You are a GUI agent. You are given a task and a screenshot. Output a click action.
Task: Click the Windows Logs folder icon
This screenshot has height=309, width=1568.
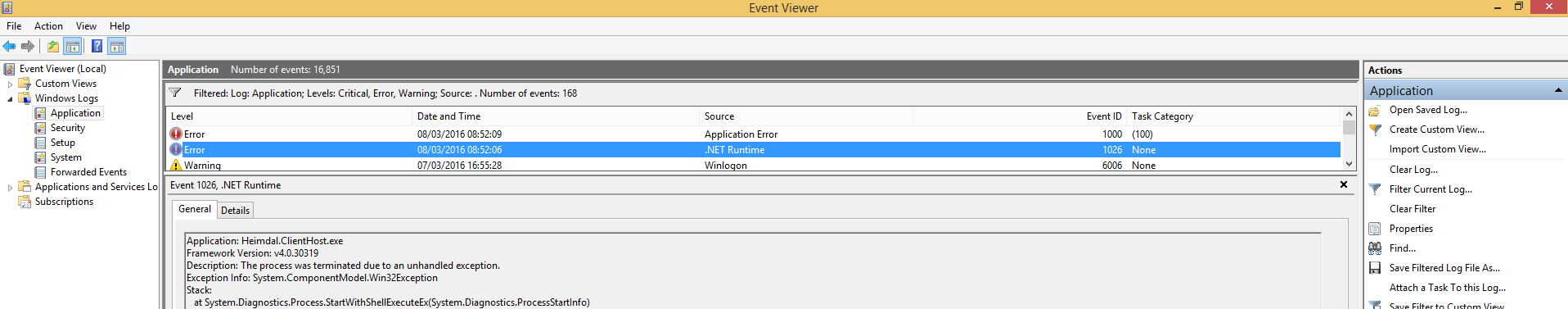(25, 98)
